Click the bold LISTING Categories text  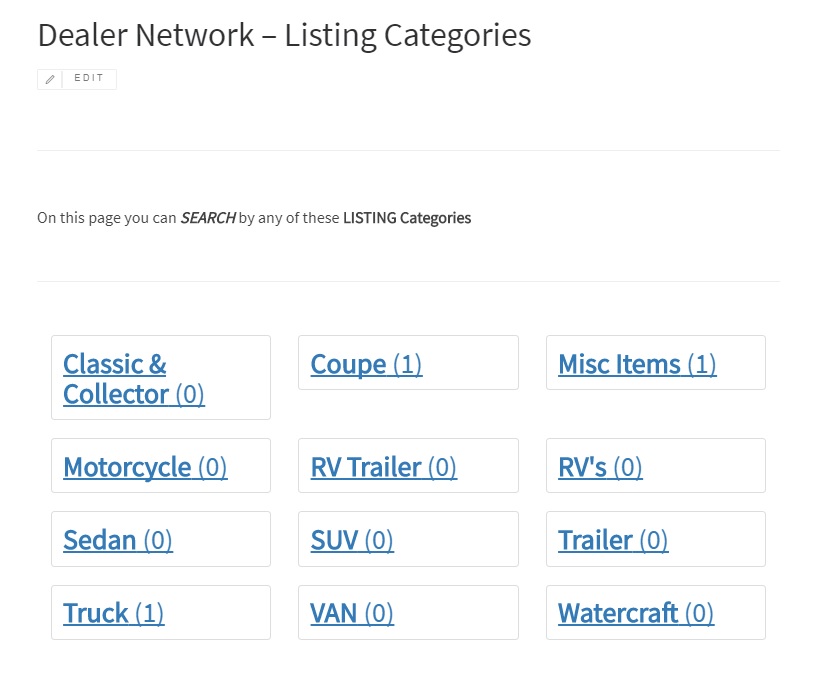pyautogui.click(x=407, y=218)
